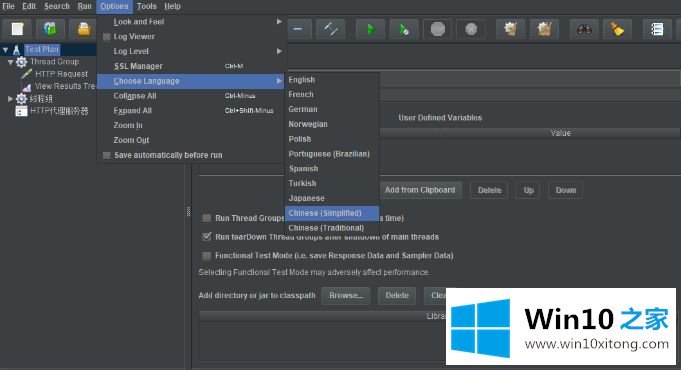Click the Shutdown toolbar icon

pyautogui.click(x=471, y=29)
